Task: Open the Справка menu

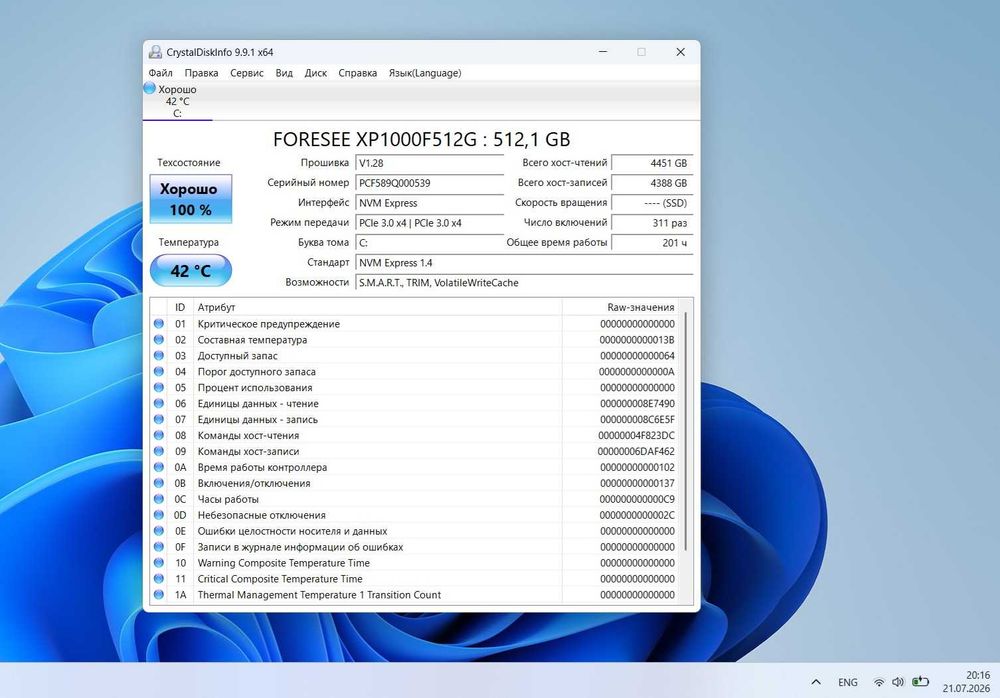Action: [x=358, y=73]
